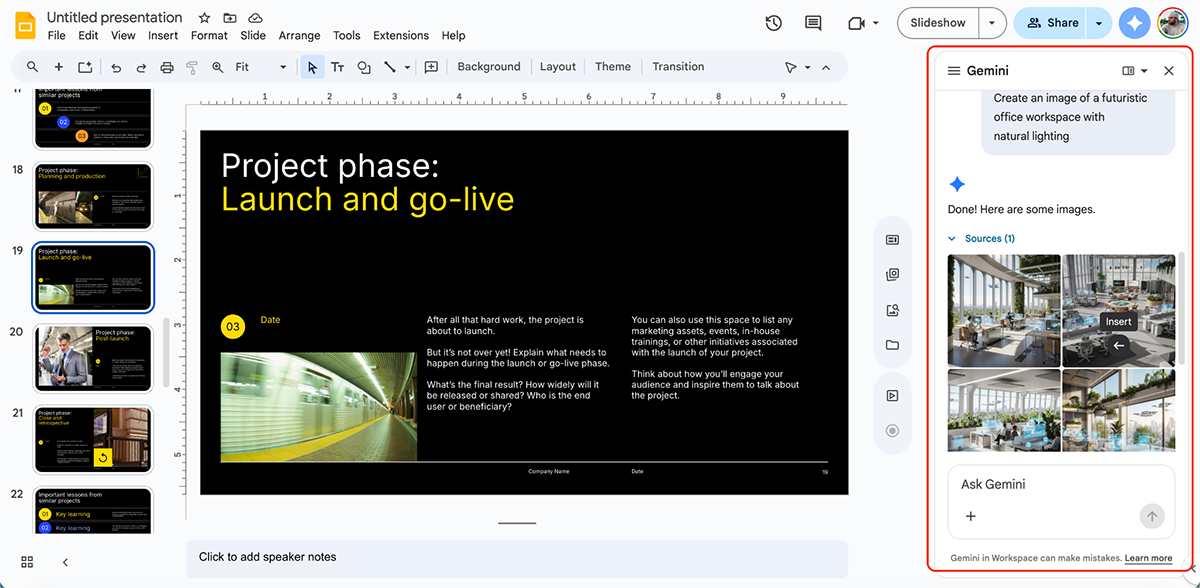1200x588 pixels.
Task: Click the undo arrow in the toolbar
Action: (116, 67)
